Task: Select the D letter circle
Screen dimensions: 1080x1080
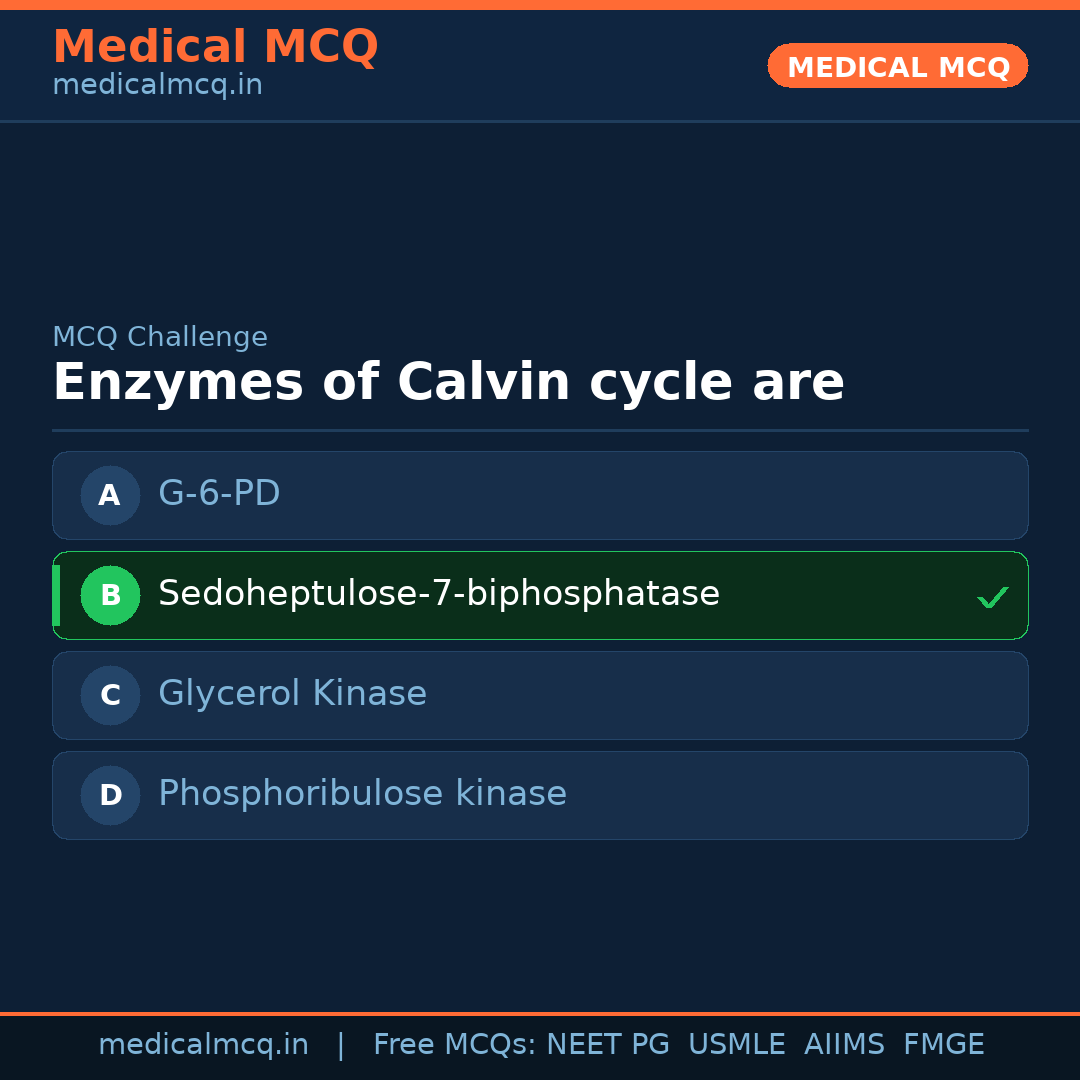Action: click(110, 795)
